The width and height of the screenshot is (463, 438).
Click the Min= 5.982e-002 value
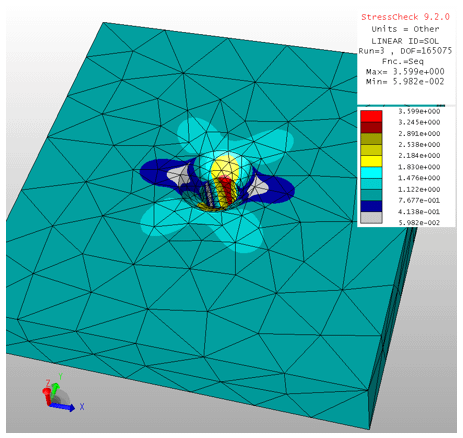405,82
